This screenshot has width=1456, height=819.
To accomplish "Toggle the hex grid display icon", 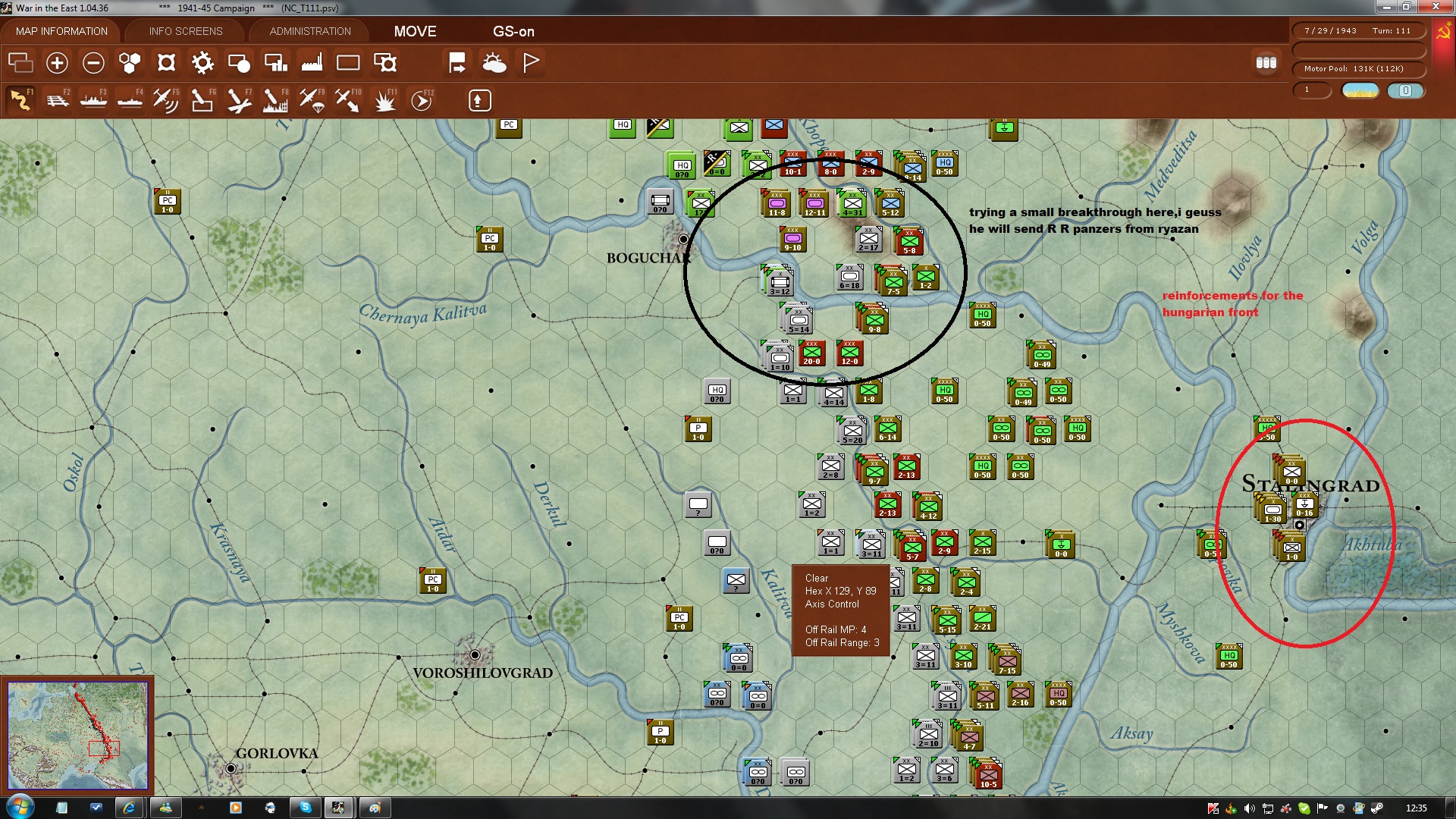I will (130, 62).
